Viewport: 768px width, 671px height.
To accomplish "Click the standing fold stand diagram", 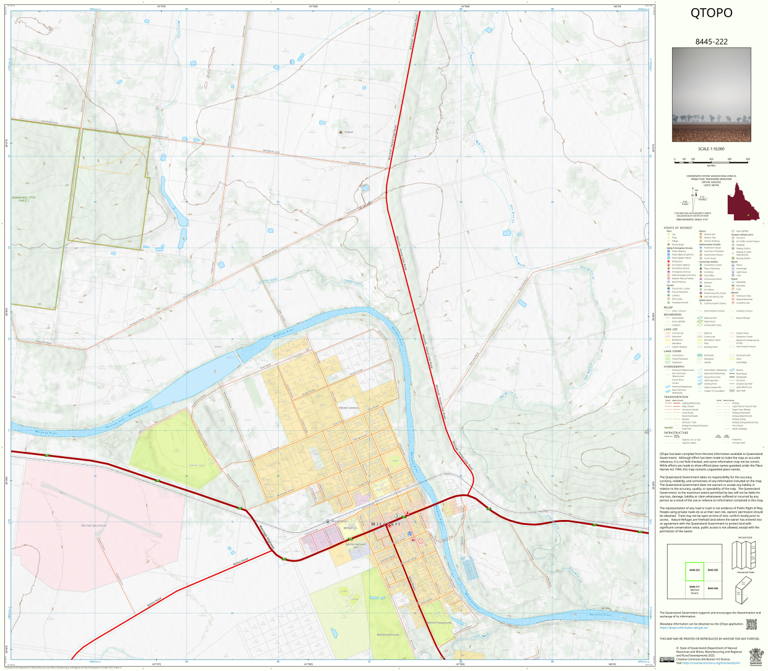I will coord(744,590).
